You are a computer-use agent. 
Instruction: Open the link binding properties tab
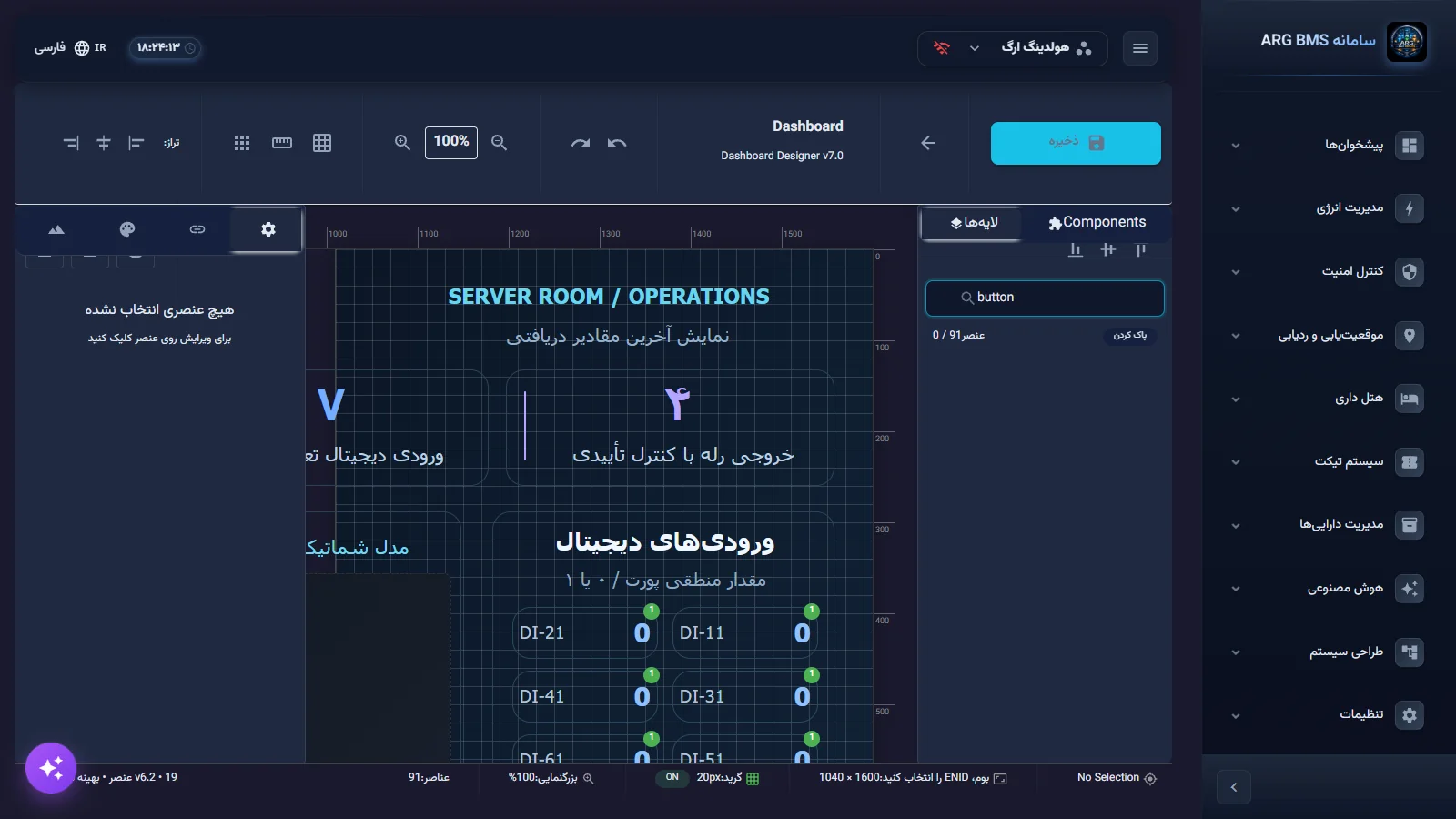coord(197,229)
